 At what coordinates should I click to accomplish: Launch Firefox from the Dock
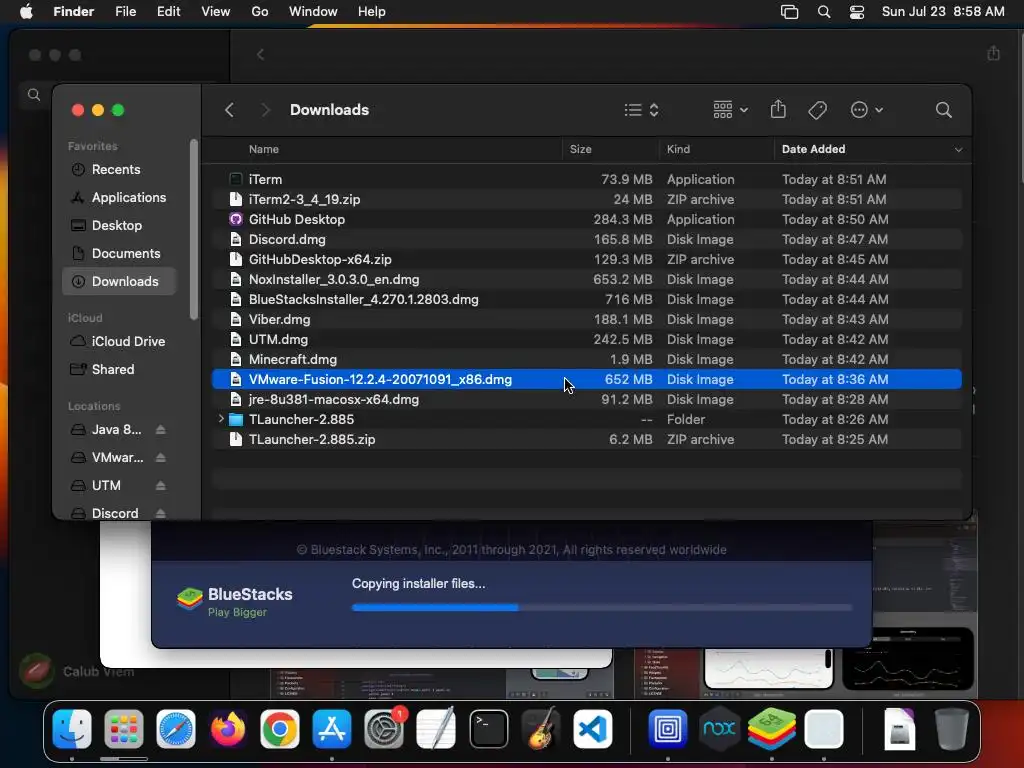[227, 729]
